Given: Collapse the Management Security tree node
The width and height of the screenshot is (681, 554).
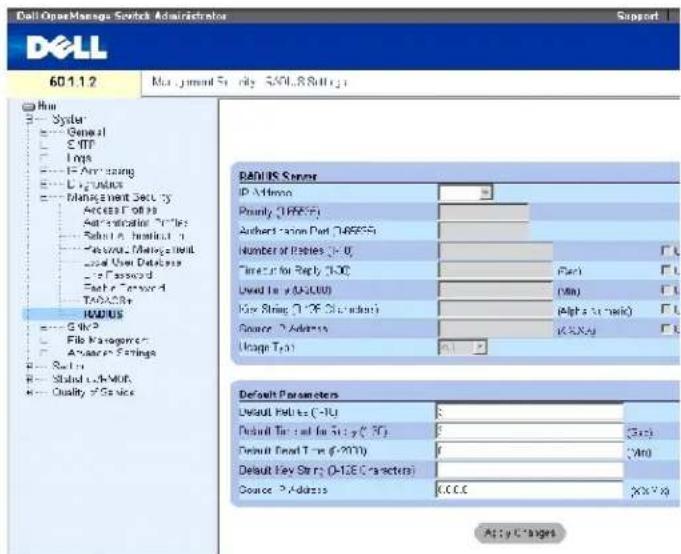Looking at the screenshot, I should (x=43, y=198).
